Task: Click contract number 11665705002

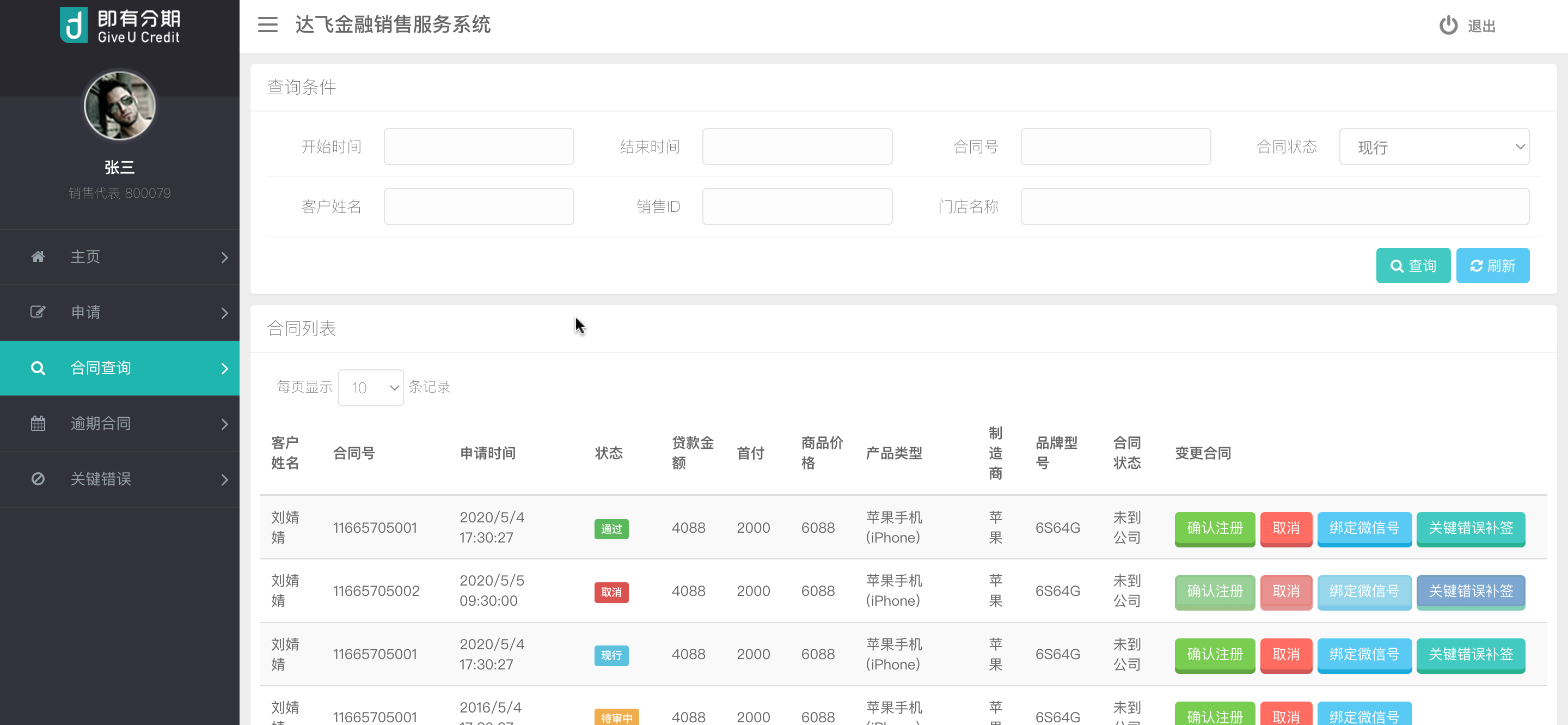Action: click(x=376, y=591)
